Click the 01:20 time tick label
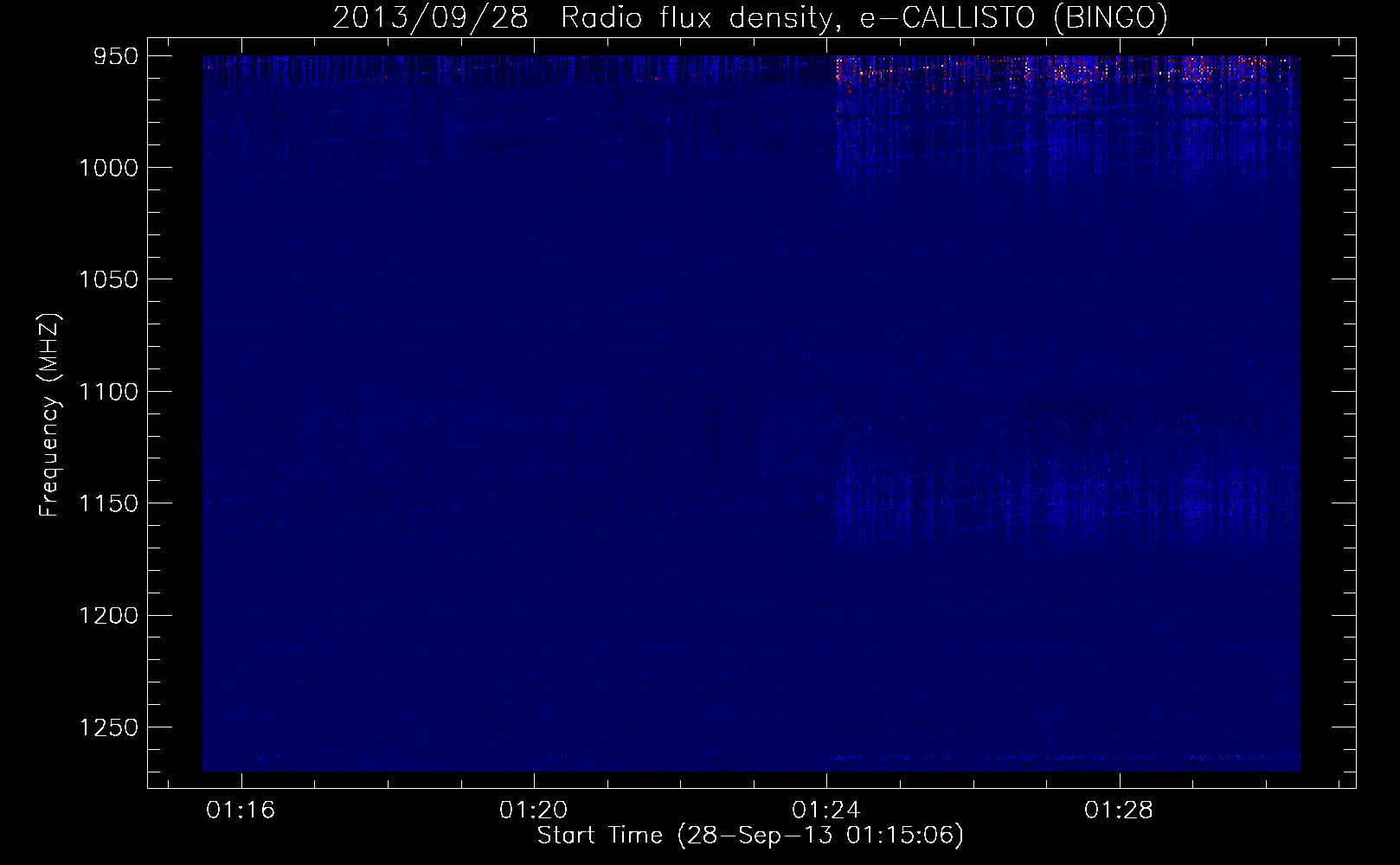 tap(534, 810)
